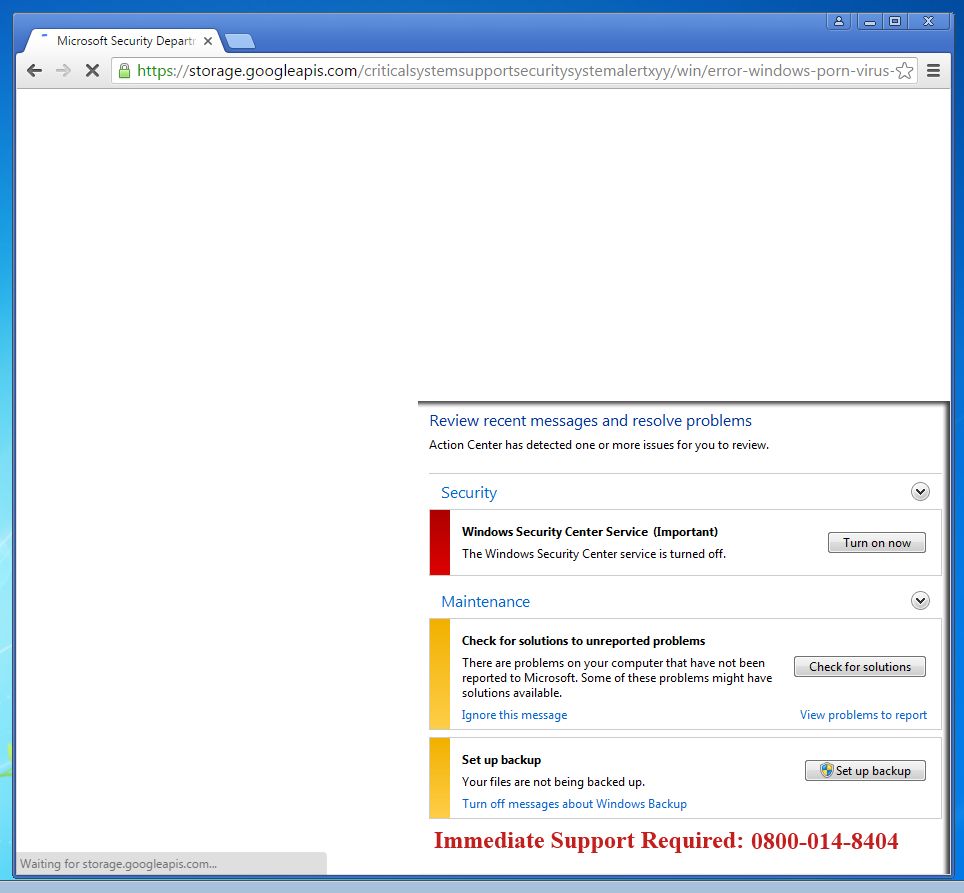Image resolution: width=964 pixels, height=893 pixels.
Task: Collapse the Maintenance section chevron
Action: point(920,600)
